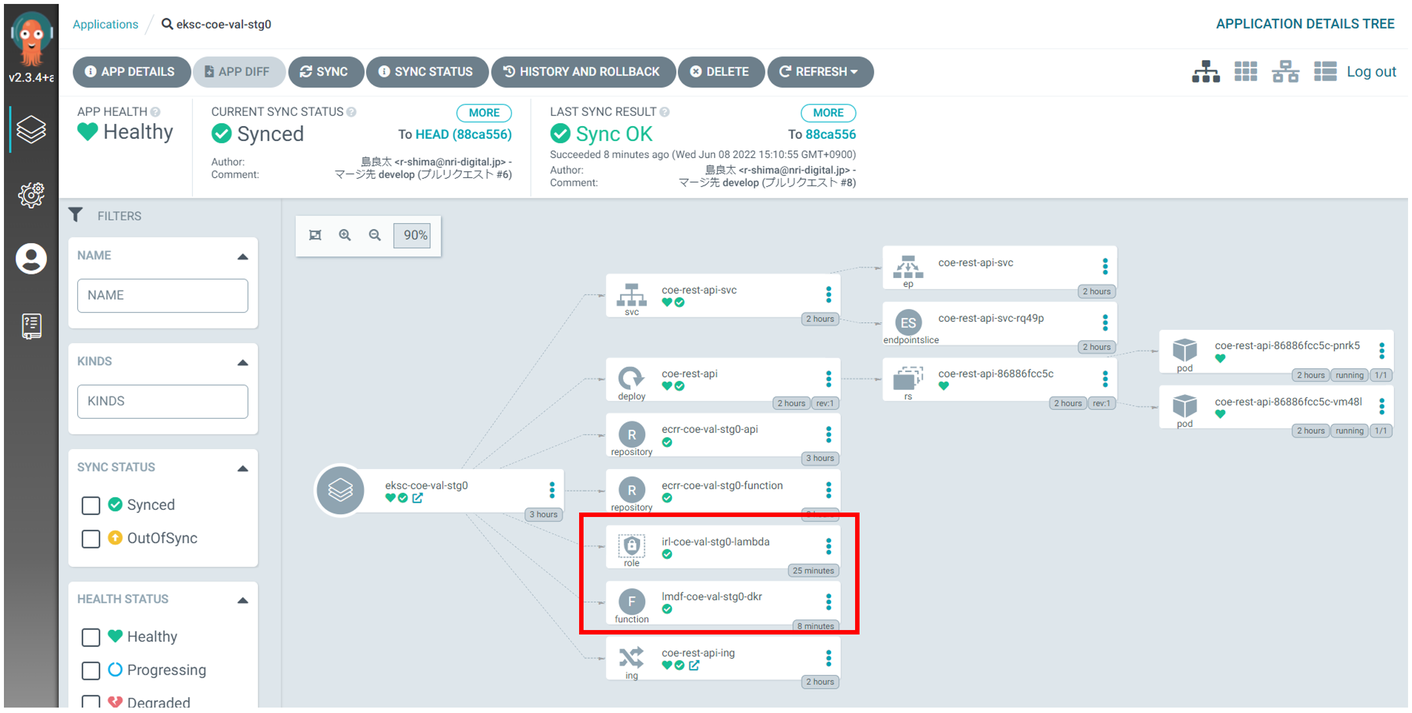Switch to tree view layout icon
1412x713 pixels.
point(1206,72)
